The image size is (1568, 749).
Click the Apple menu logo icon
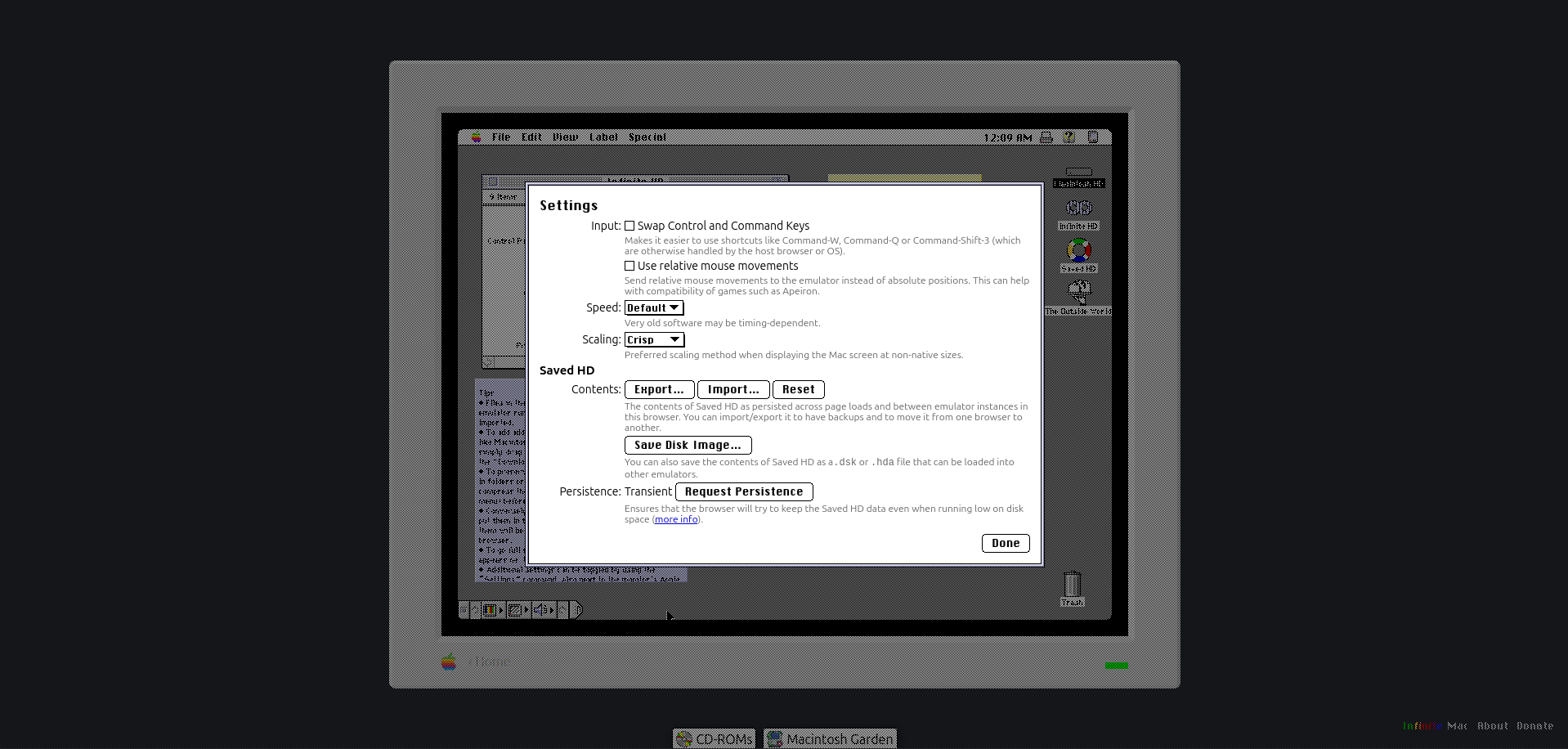pos(476,137)
